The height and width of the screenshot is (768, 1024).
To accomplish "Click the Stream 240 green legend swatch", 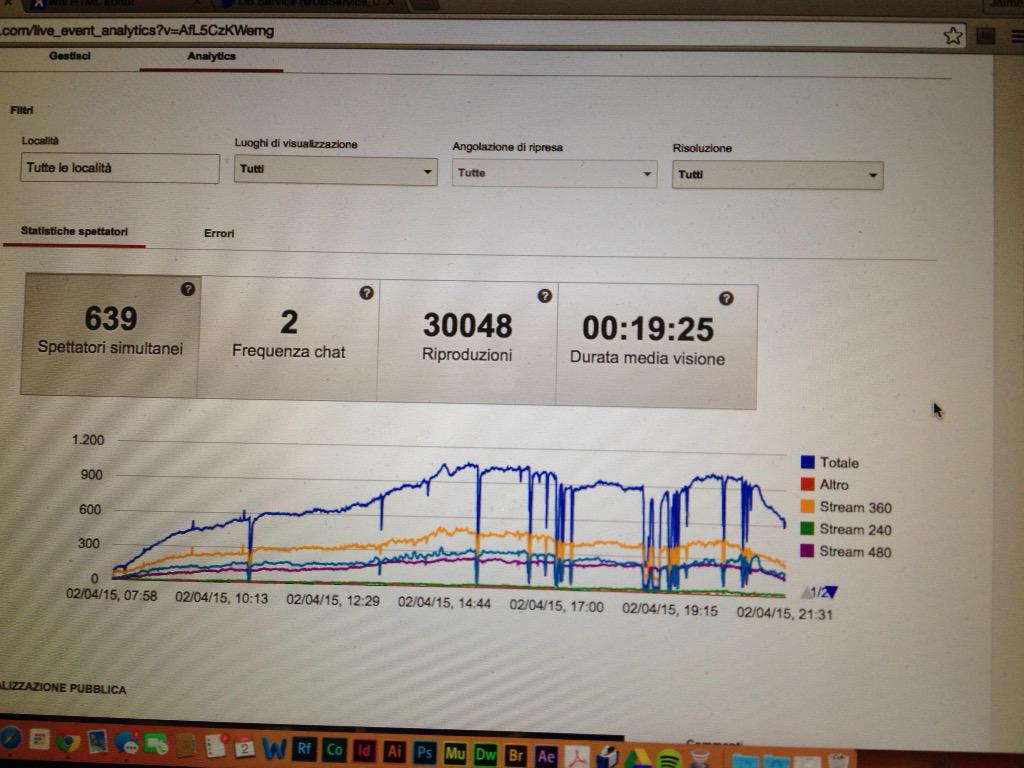I will pos(807,528).
